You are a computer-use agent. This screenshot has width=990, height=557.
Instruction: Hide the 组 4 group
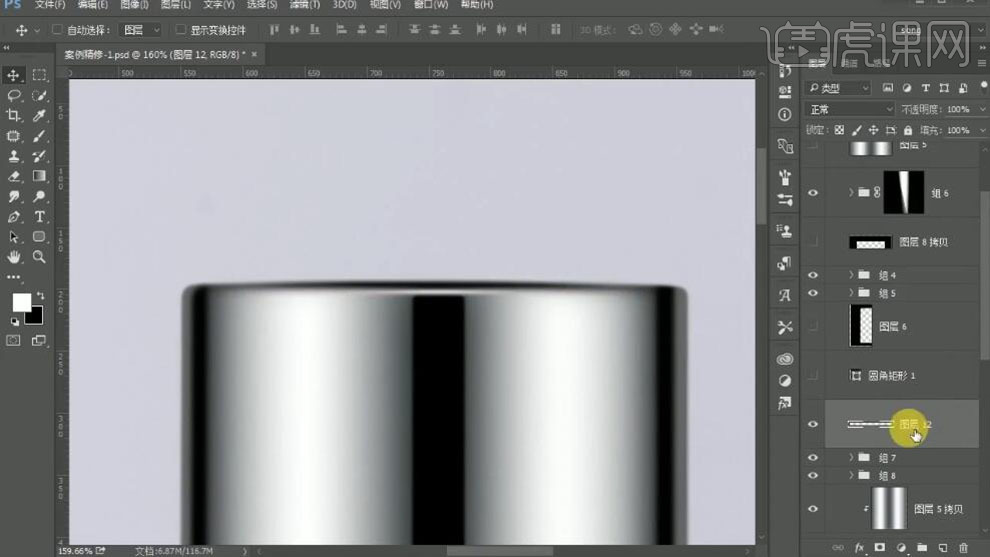coord(813,275)
